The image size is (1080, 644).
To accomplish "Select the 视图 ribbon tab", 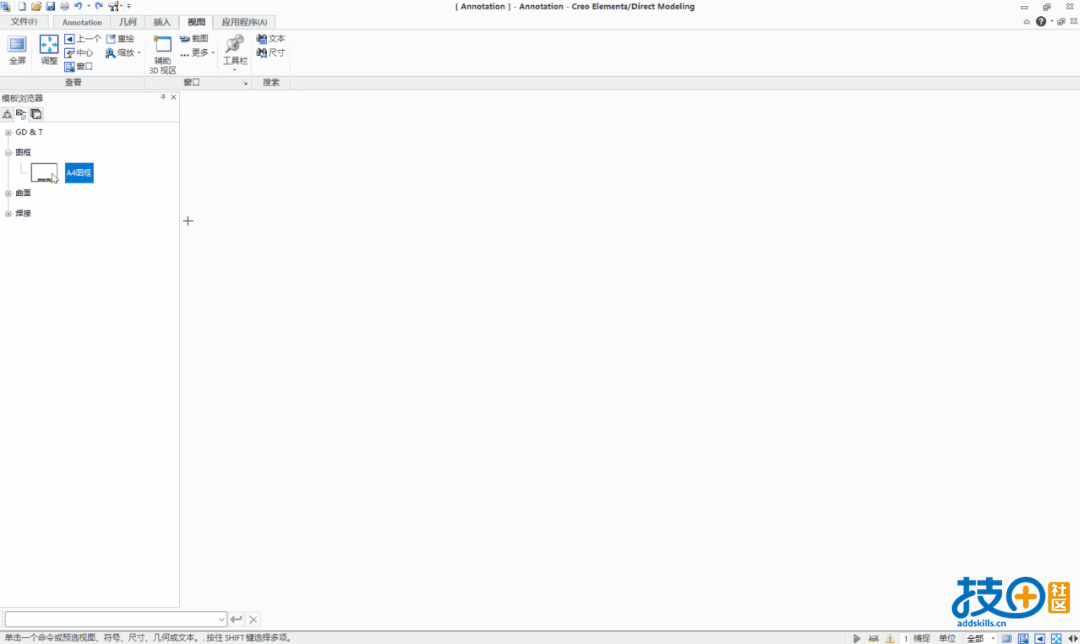I will (196, 22).
